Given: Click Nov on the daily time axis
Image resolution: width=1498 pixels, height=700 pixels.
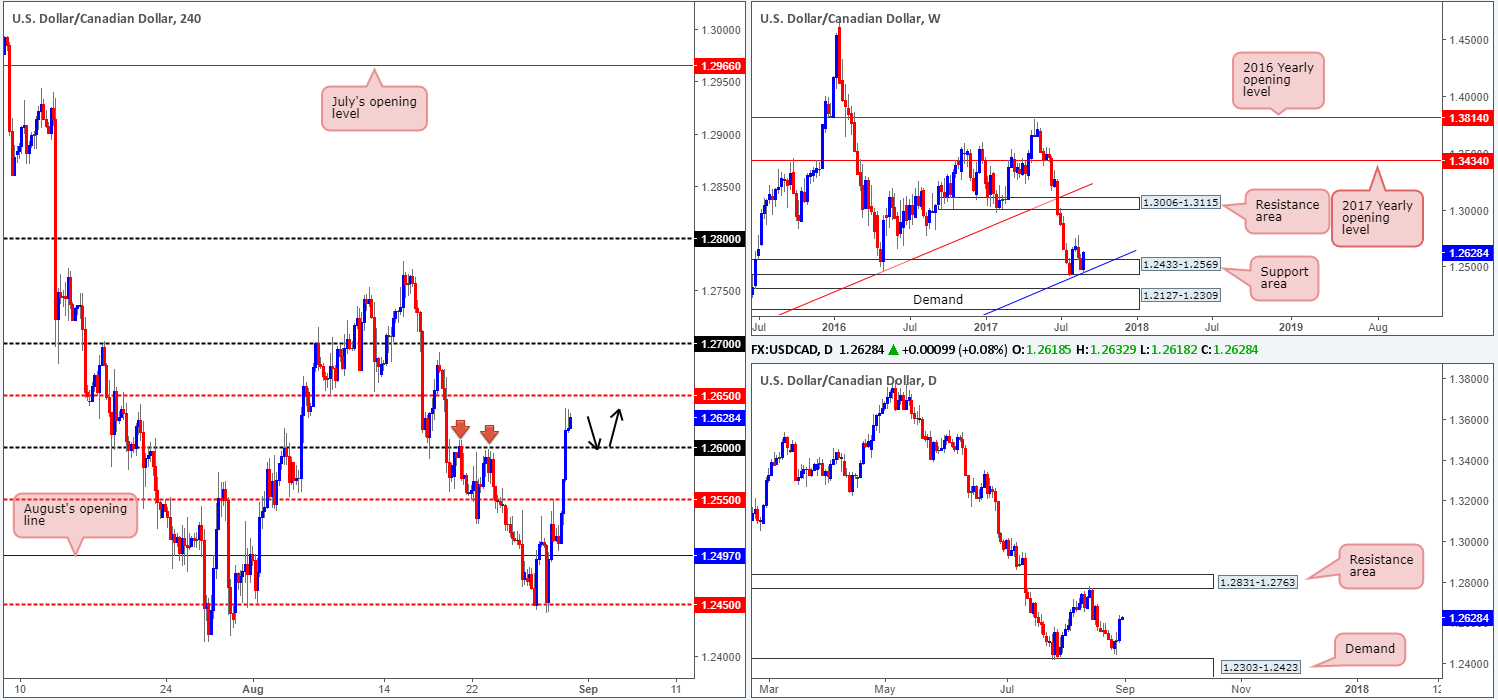Looking at the screenshot, I should [x=1240, y=689].
